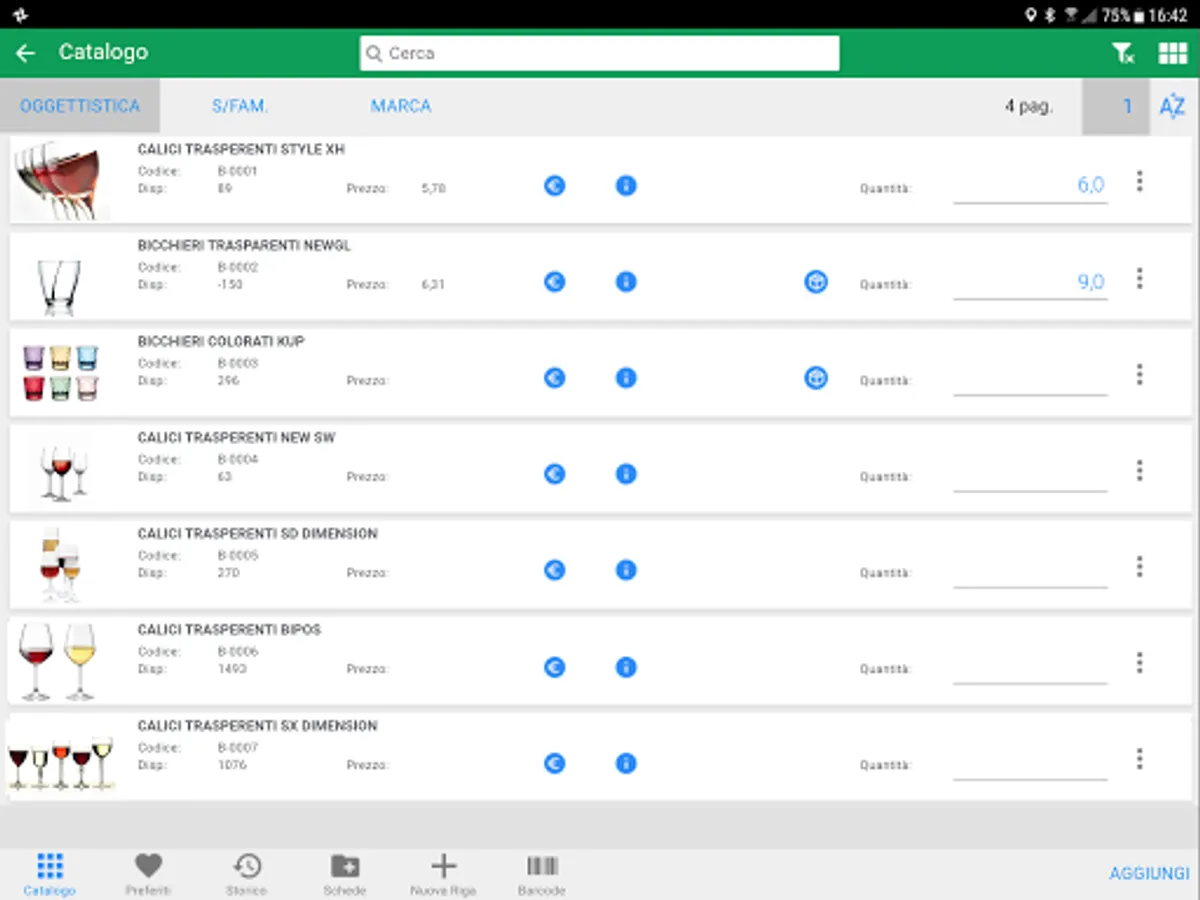This screenshot has height=900, width=1200.
Task: Tap quantity field for CALICI TRASPERENTI SD DIMENSION
Action: 1030,570
